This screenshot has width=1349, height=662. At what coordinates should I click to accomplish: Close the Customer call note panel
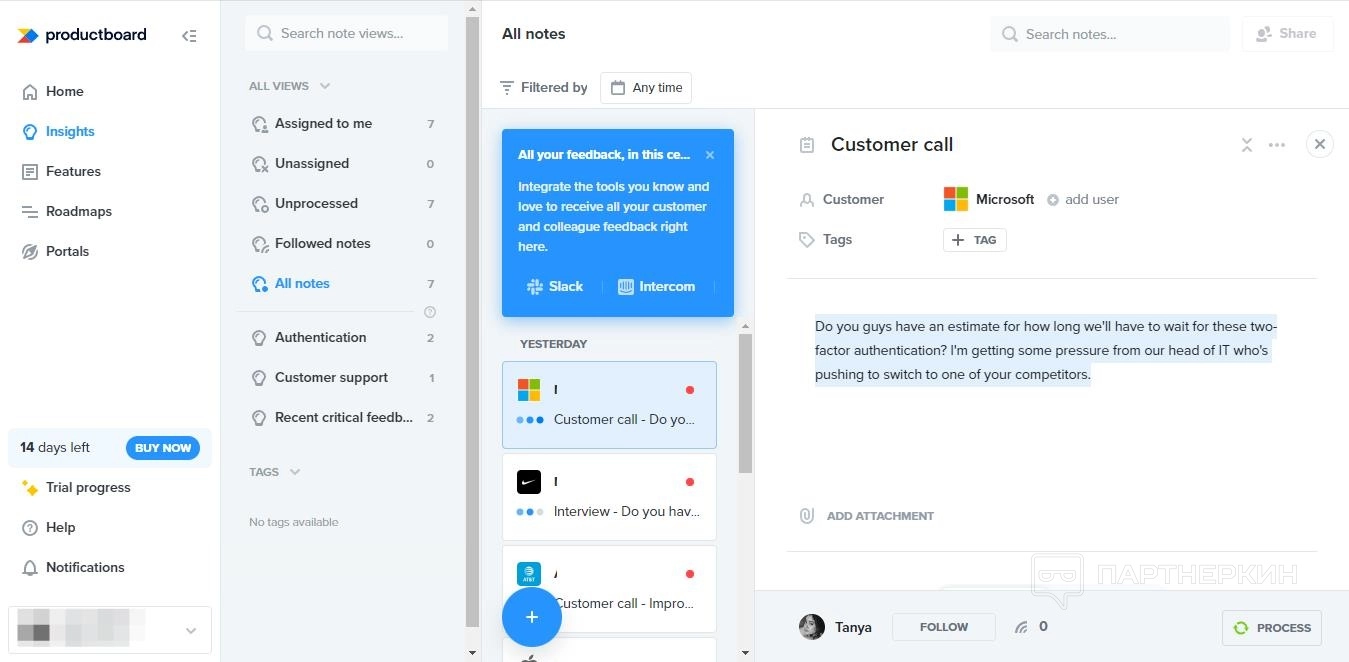click(x=1320, y=144)
